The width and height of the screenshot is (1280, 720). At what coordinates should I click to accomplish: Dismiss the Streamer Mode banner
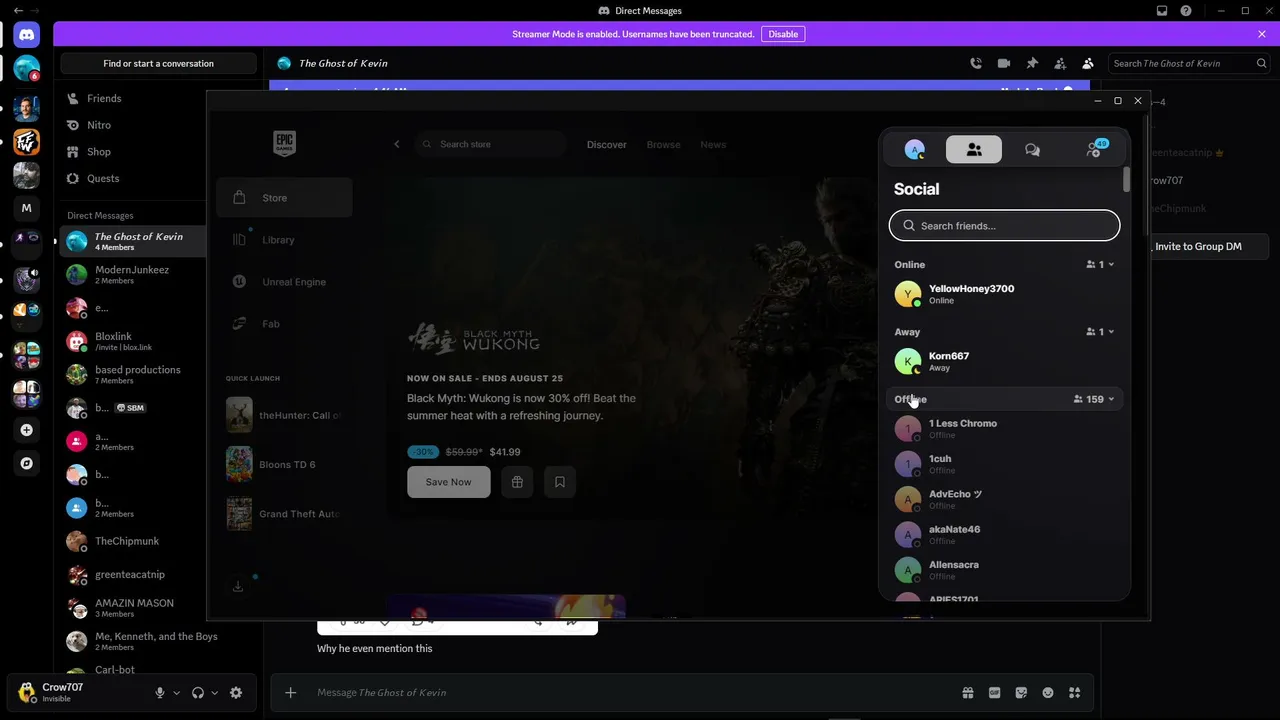1262,34
